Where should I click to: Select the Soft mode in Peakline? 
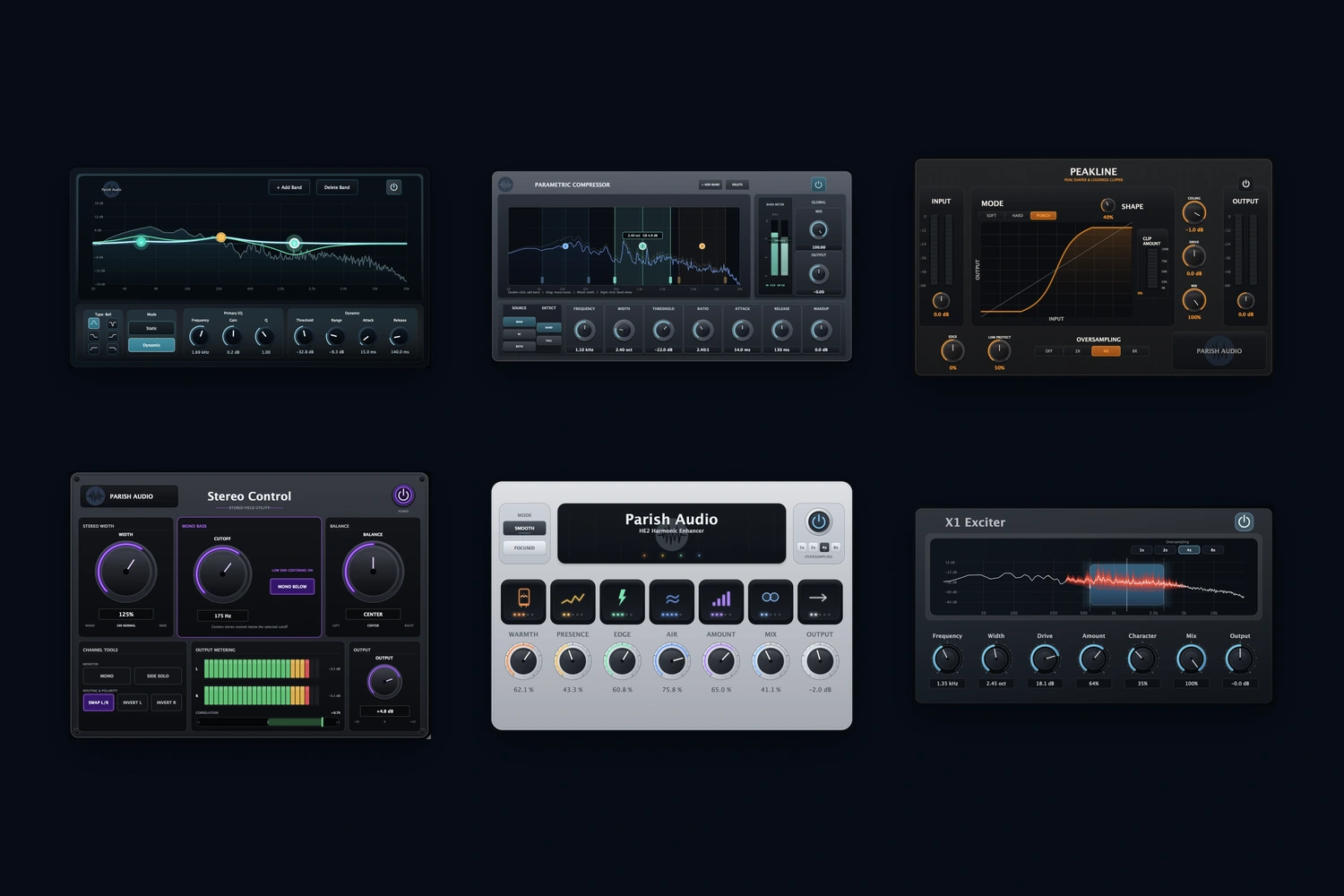992,216
